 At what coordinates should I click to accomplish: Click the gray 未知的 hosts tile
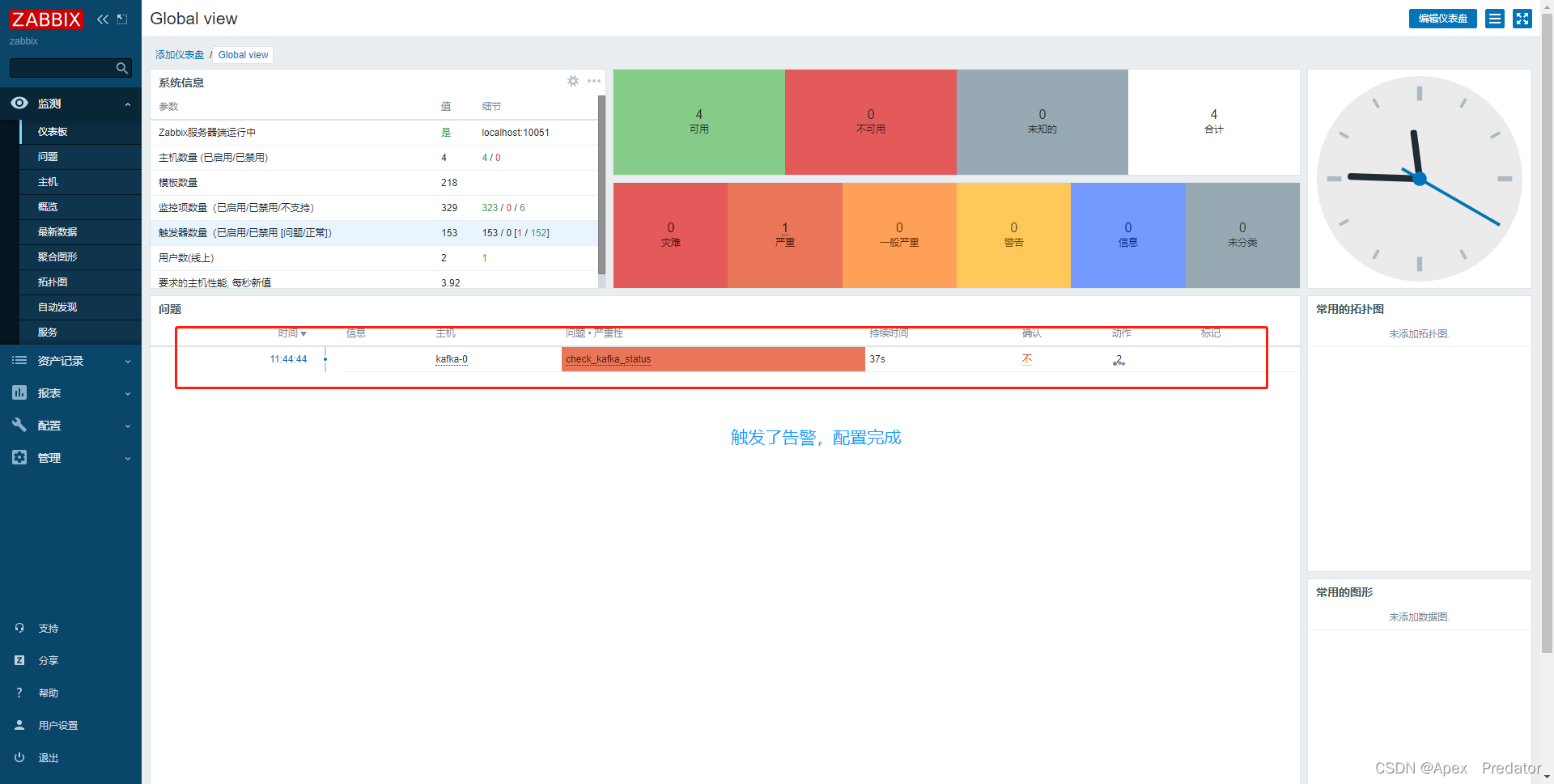click(1042, 122)
